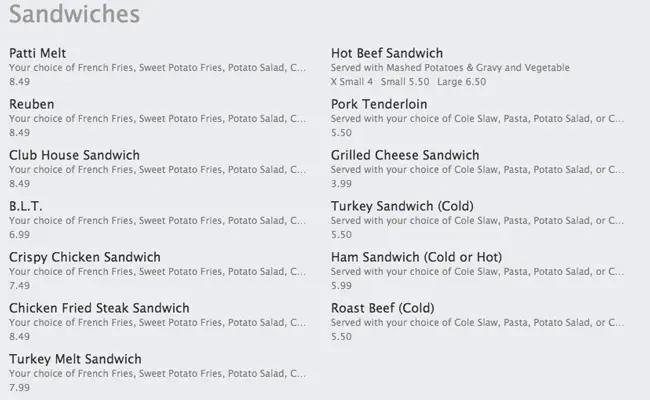Click the Turkey Melt Sandwich title
650x400 pixels.
point(75,359)
